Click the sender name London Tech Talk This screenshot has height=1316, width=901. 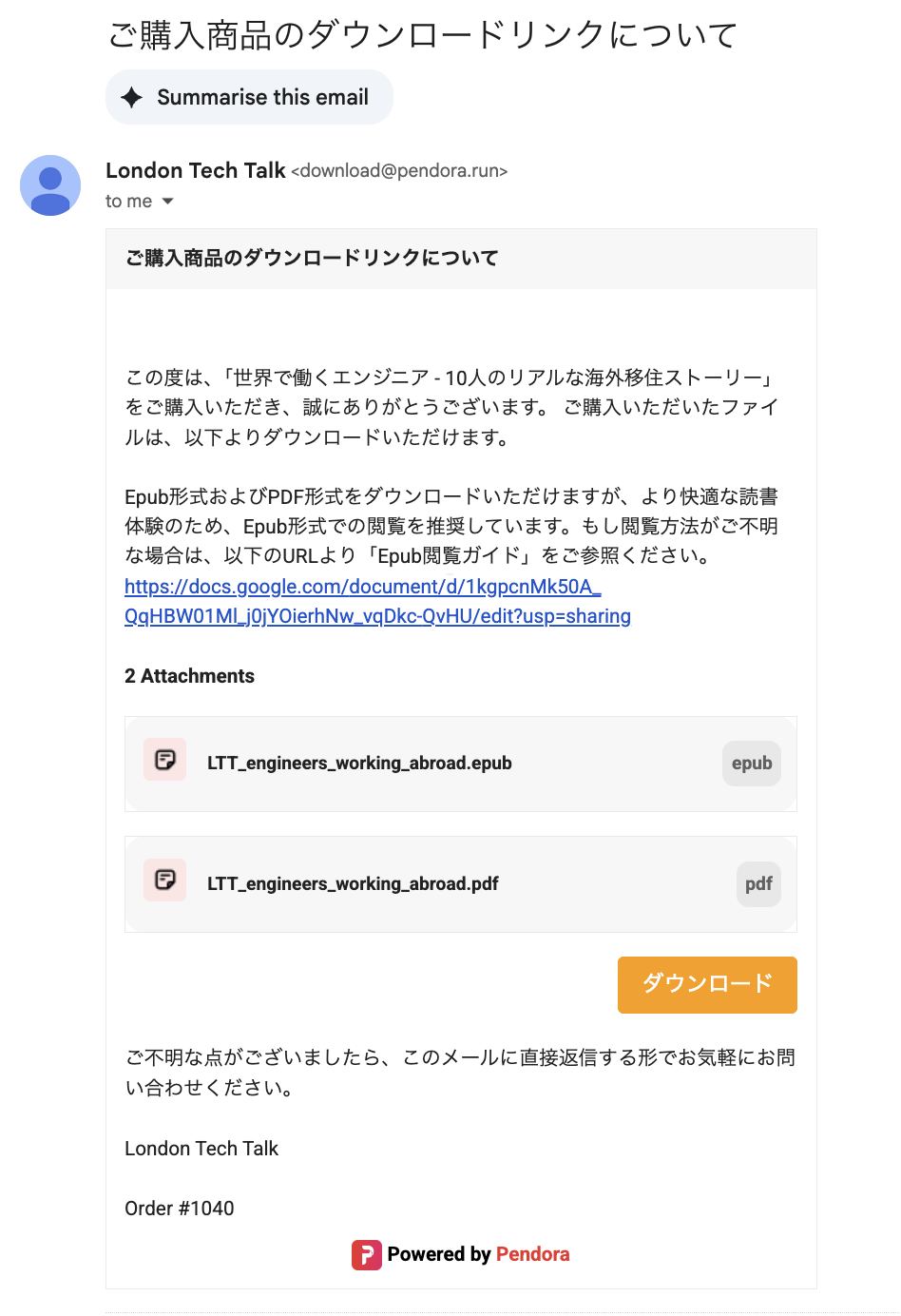tap(195, 171)
